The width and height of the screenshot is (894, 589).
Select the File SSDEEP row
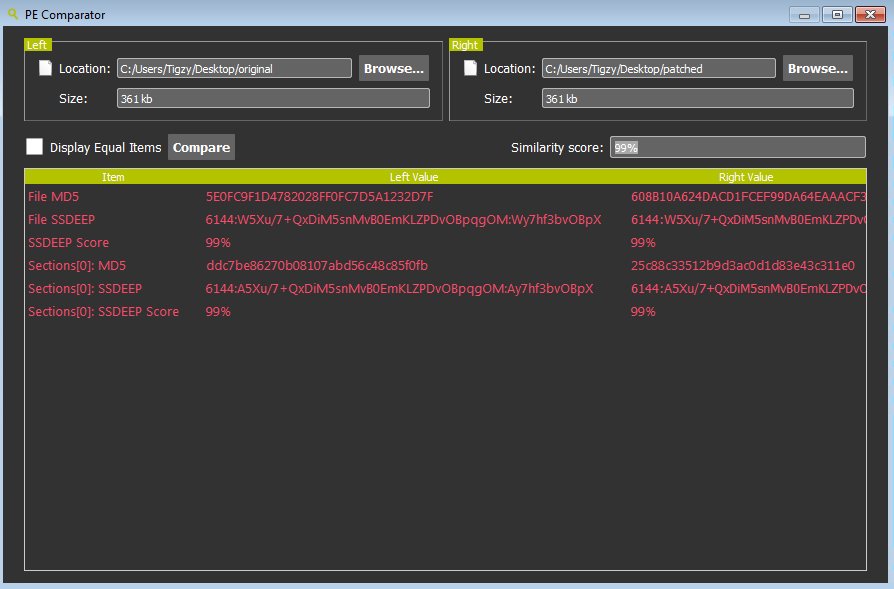click(445, 220)
